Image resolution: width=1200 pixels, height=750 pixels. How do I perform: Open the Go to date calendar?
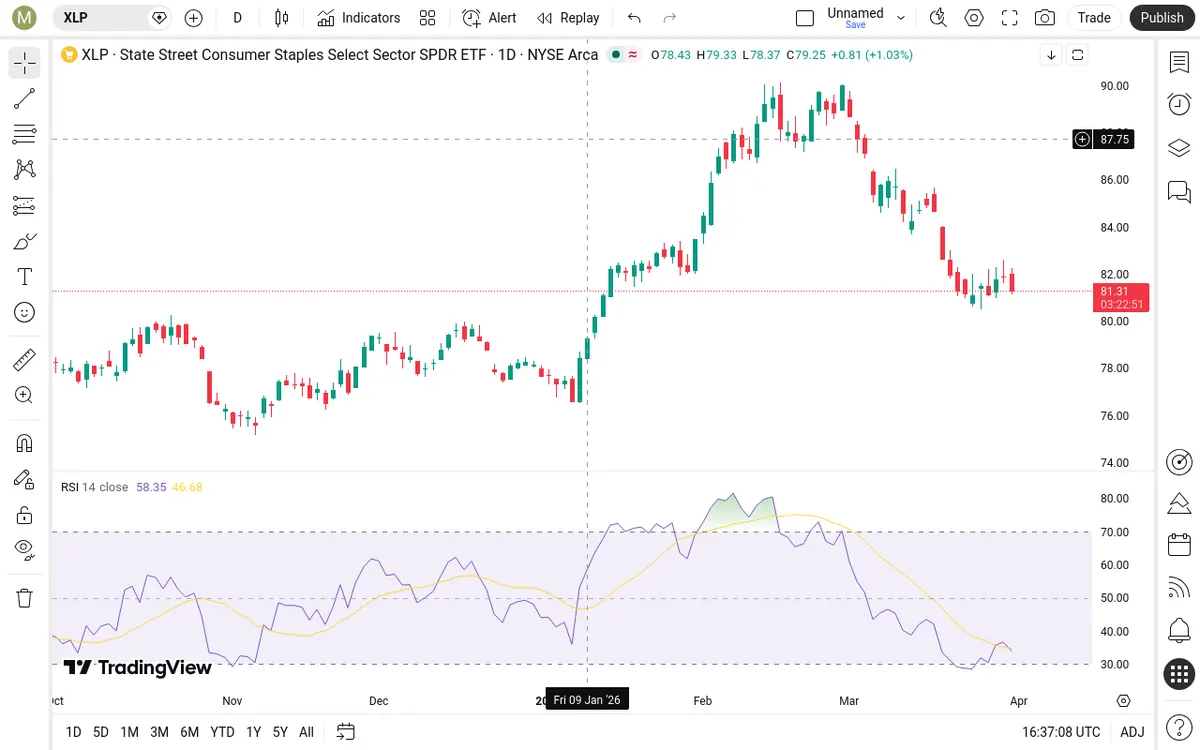tap(346, 732)
